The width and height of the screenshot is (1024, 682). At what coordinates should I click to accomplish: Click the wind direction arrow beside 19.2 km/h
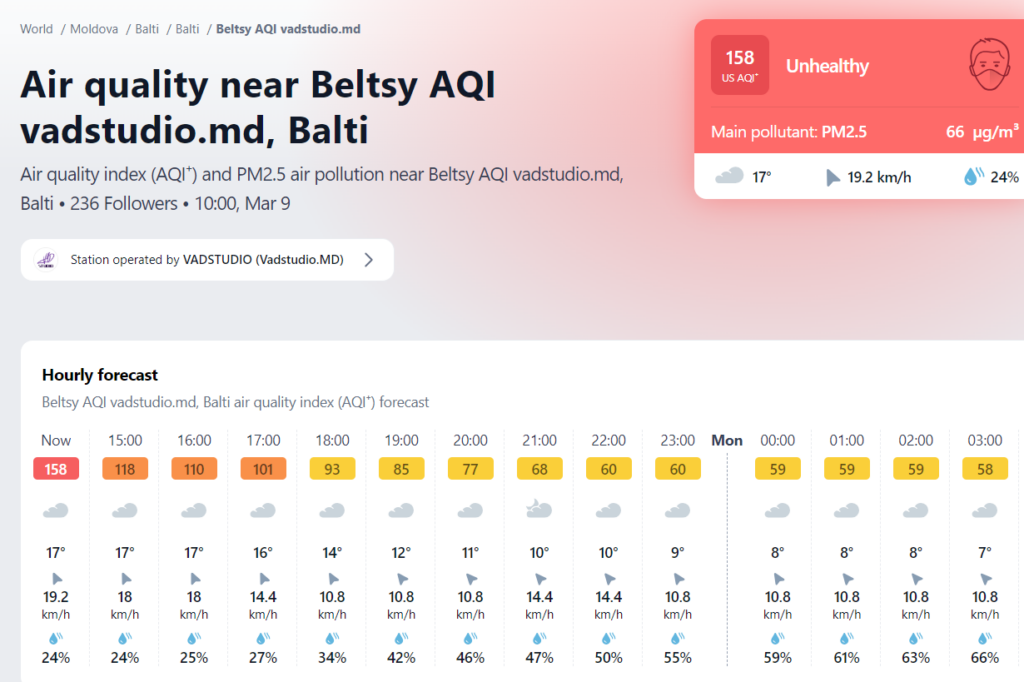(832, 177)
